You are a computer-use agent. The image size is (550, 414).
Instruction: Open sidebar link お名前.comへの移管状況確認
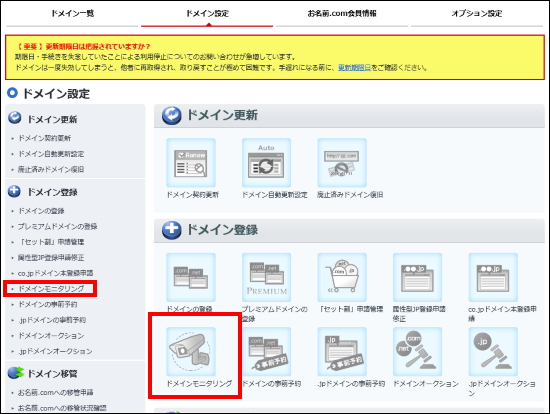[62, 408]
